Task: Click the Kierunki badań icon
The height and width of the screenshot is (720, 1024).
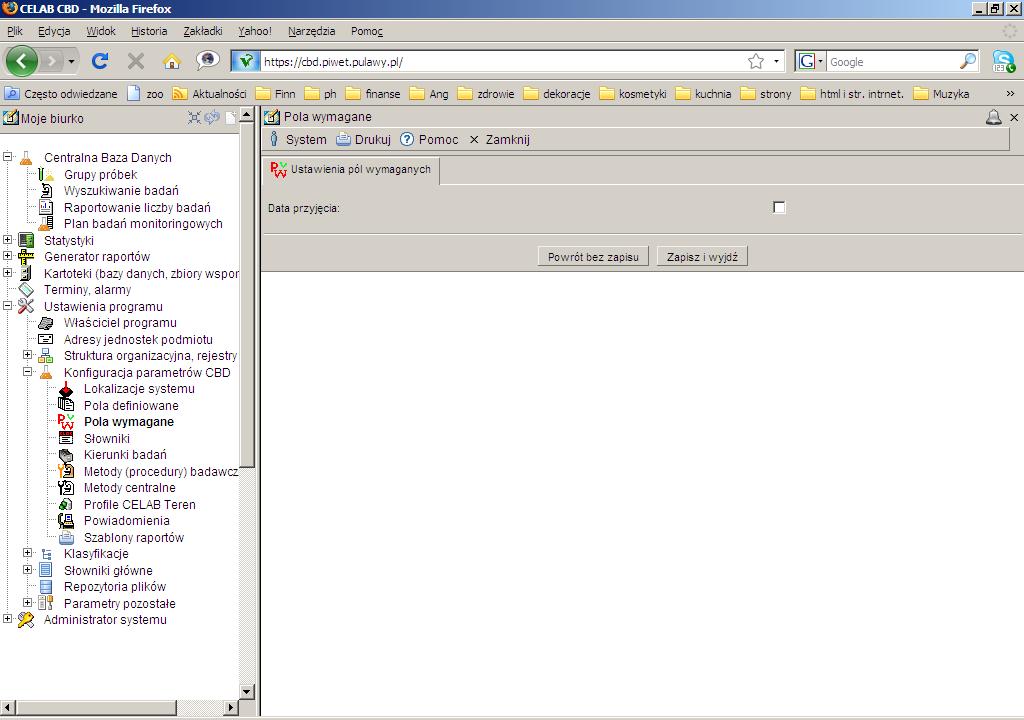Action: (x=66, y=455)
